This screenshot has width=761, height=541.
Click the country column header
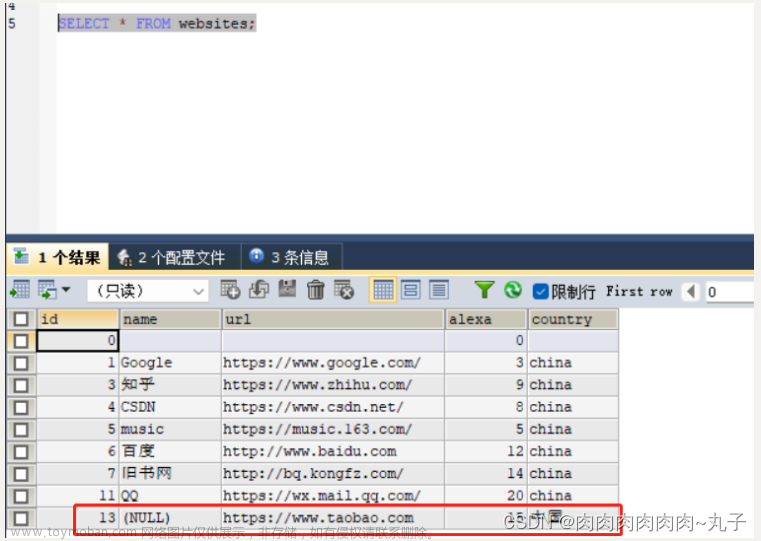[573, 319]
